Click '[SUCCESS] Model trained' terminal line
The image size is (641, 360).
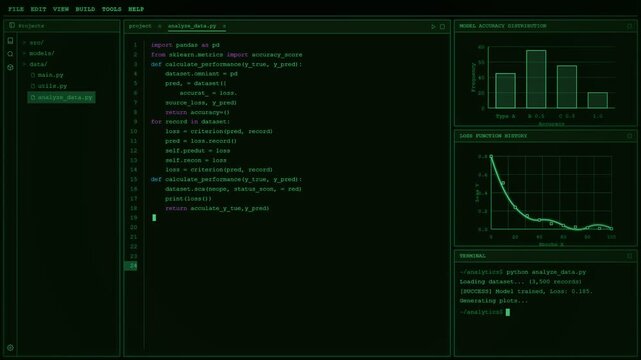point(526,291)
